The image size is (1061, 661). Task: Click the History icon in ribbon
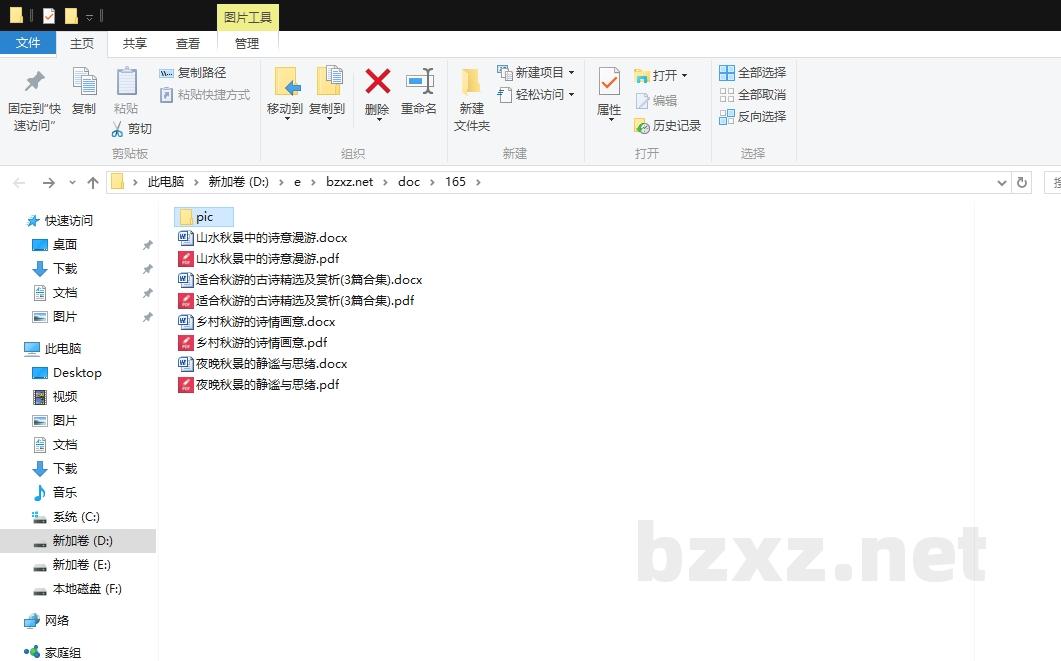click(642, 126)
